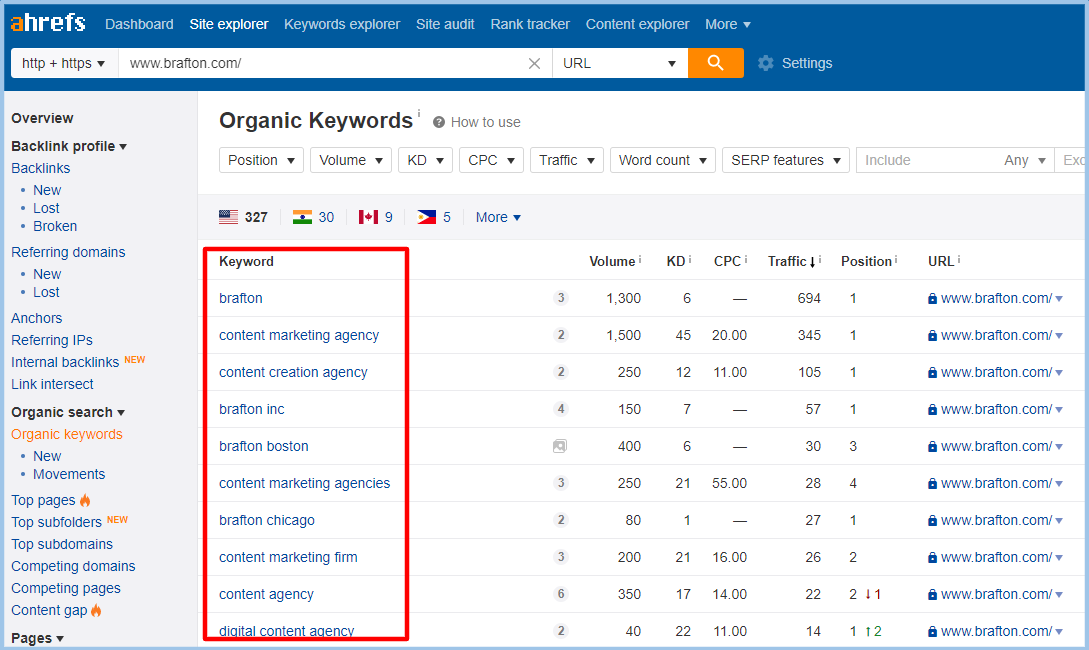The image size is (1089, 650).
Task: Click the info icon next to Volume header
Action: click(x=640, y=260)
